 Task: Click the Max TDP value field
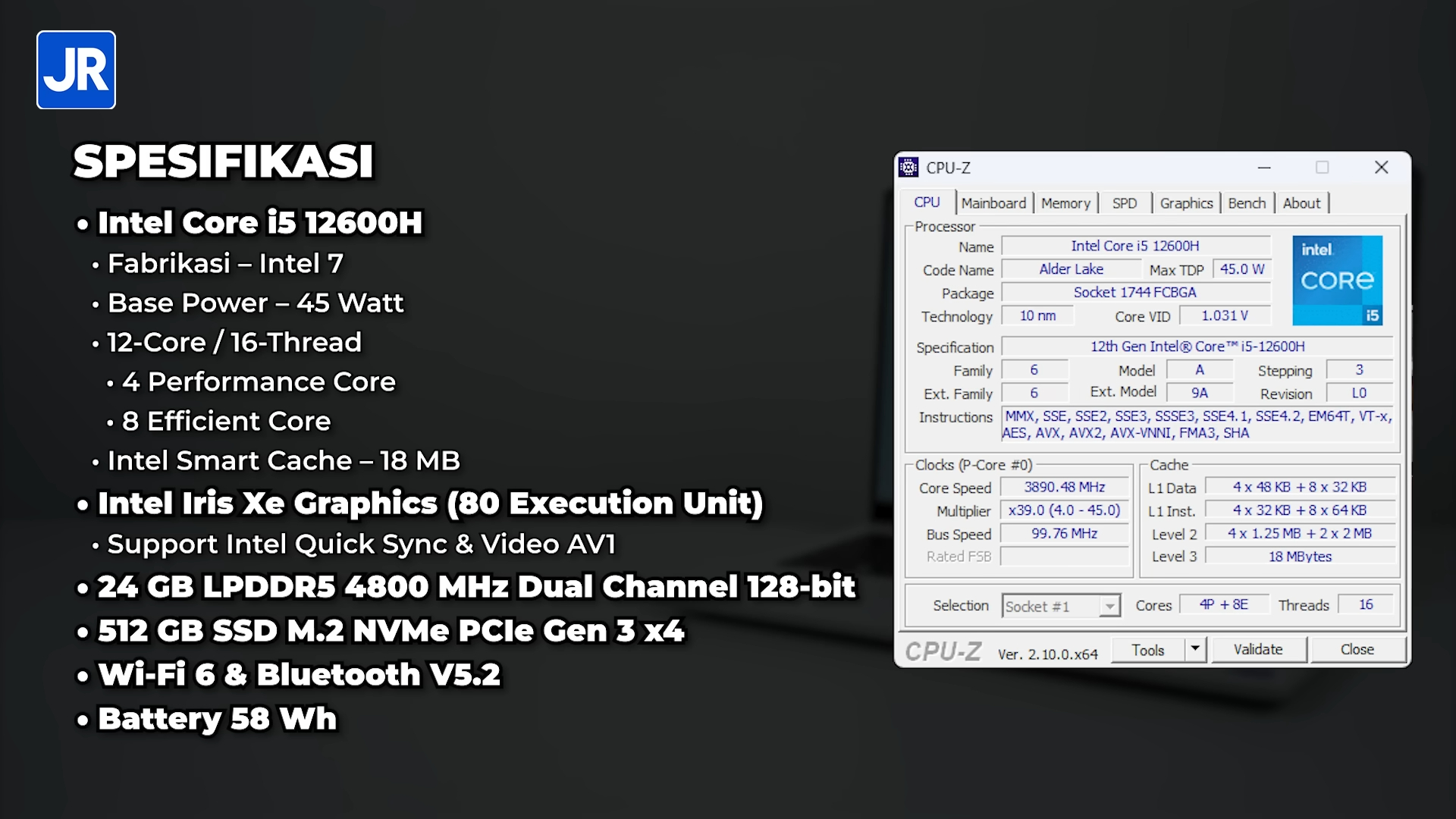[1241, 268]
